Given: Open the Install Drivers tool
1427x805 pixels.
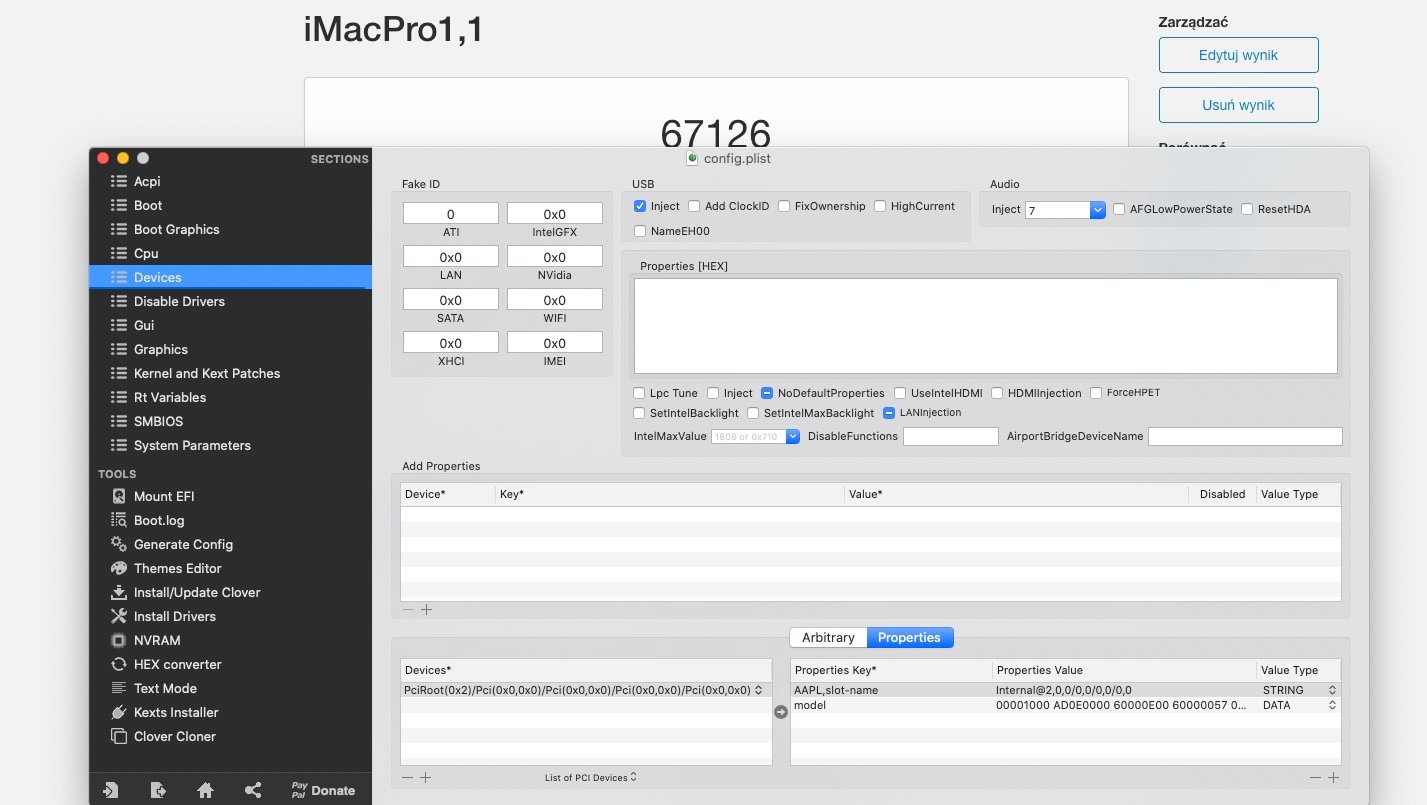Looking at the screenshot, I should pos(174,617).
